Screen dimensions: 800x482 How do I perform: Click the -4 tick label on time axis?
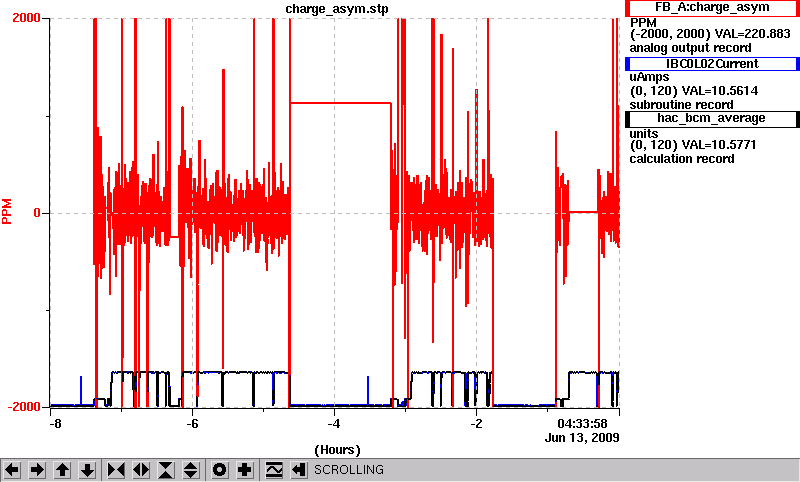pos(334,424)
